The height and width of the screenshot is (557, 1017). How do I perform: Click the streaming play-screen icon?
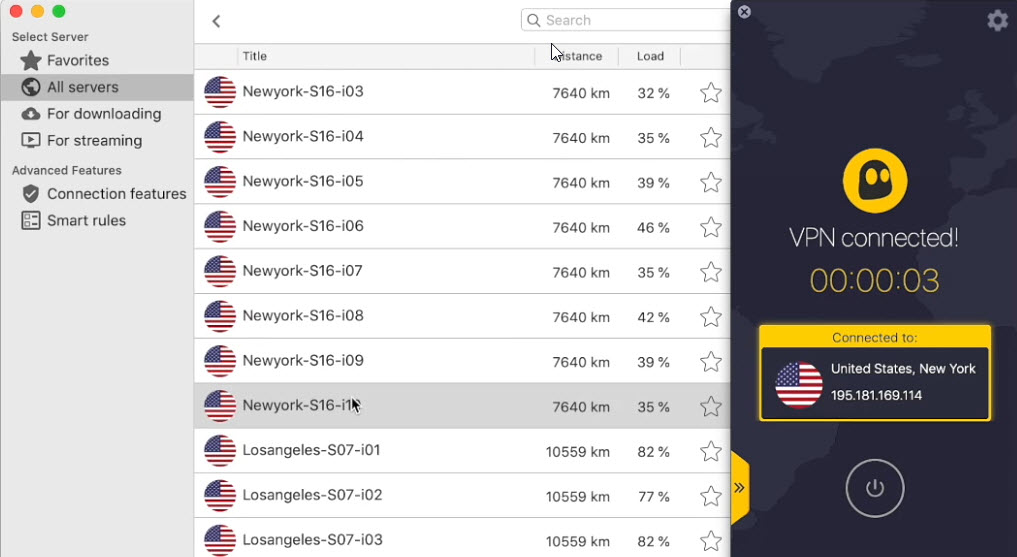point(30,140)
